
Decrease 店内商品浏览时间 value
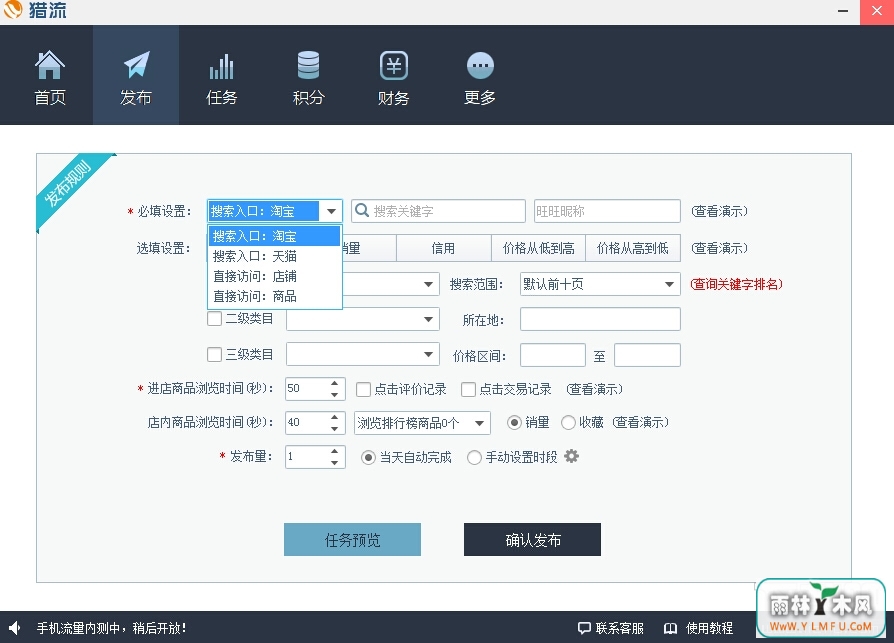point(335,429)
